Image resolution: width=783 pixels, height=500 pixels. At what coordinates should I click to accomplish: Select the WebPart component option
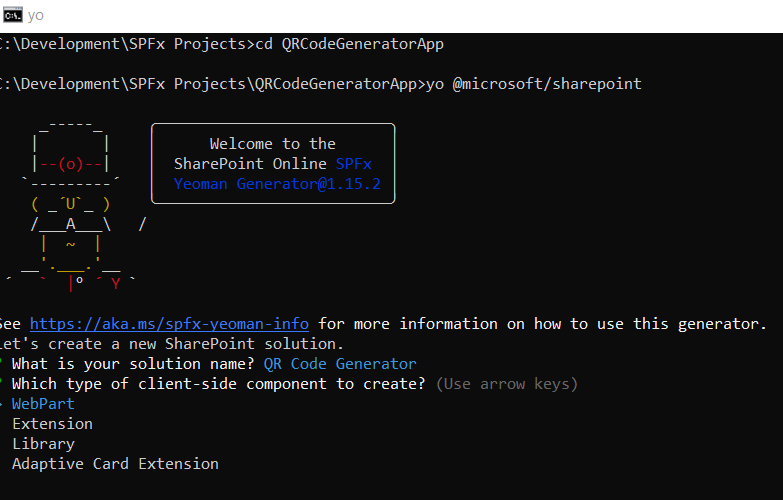(x=43, y=404)
